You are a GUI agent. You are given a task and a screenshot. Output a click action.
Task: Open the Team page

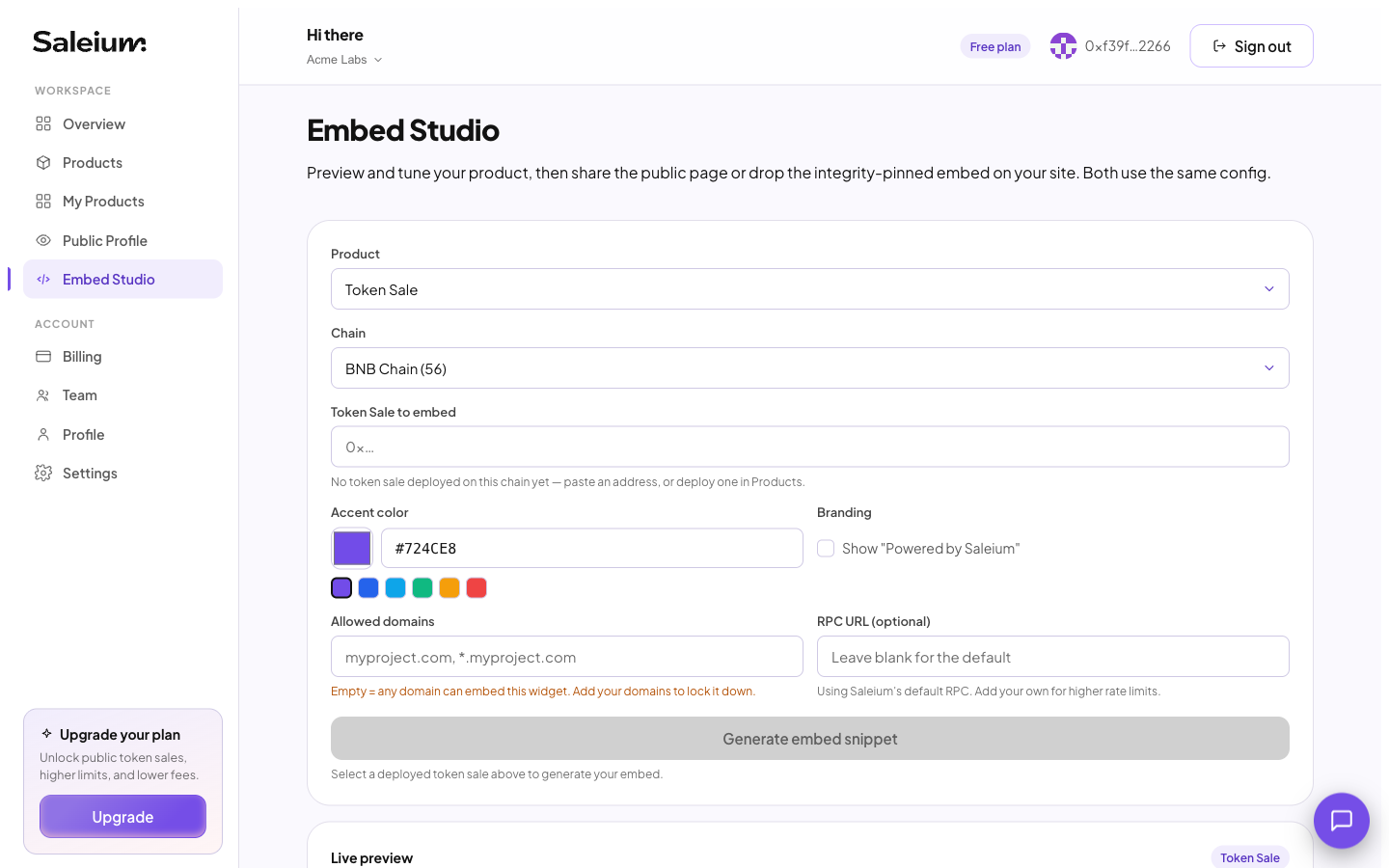coord(123,394)
